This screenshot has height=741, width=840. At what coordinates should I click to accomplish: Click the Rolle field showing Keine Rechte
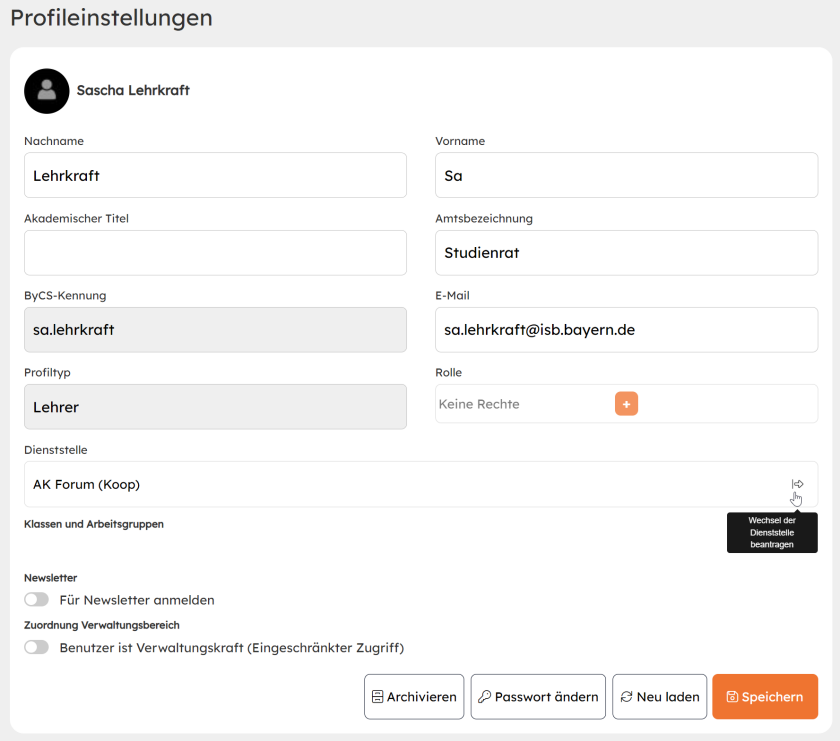click(520, 404)
